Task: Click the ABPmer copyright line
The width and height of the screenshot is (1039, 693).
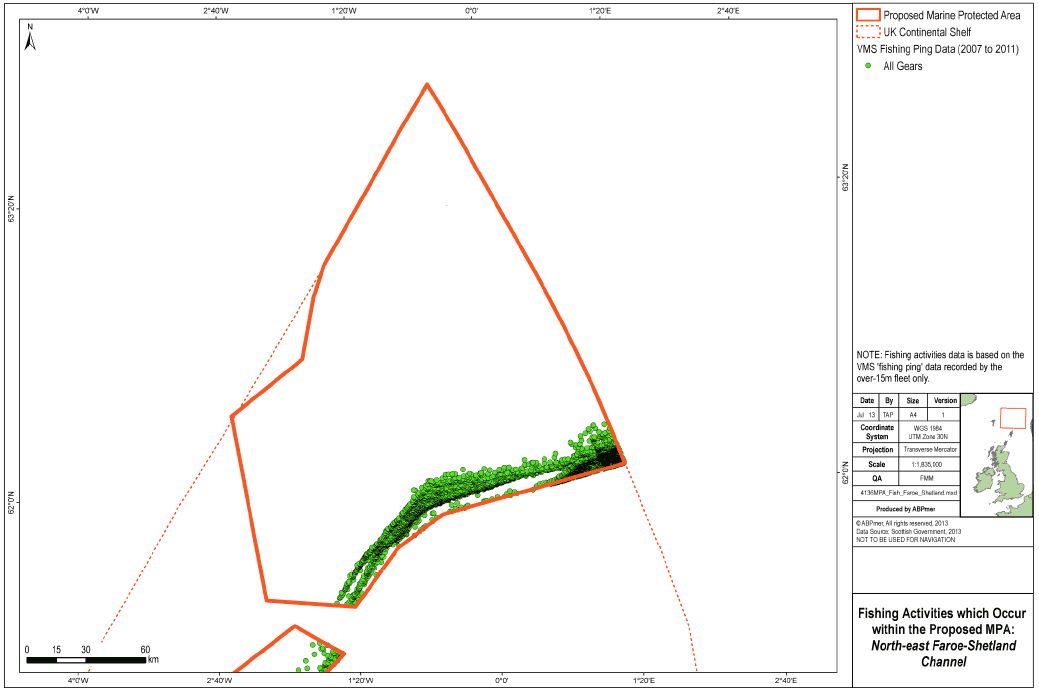Action: 902,523
